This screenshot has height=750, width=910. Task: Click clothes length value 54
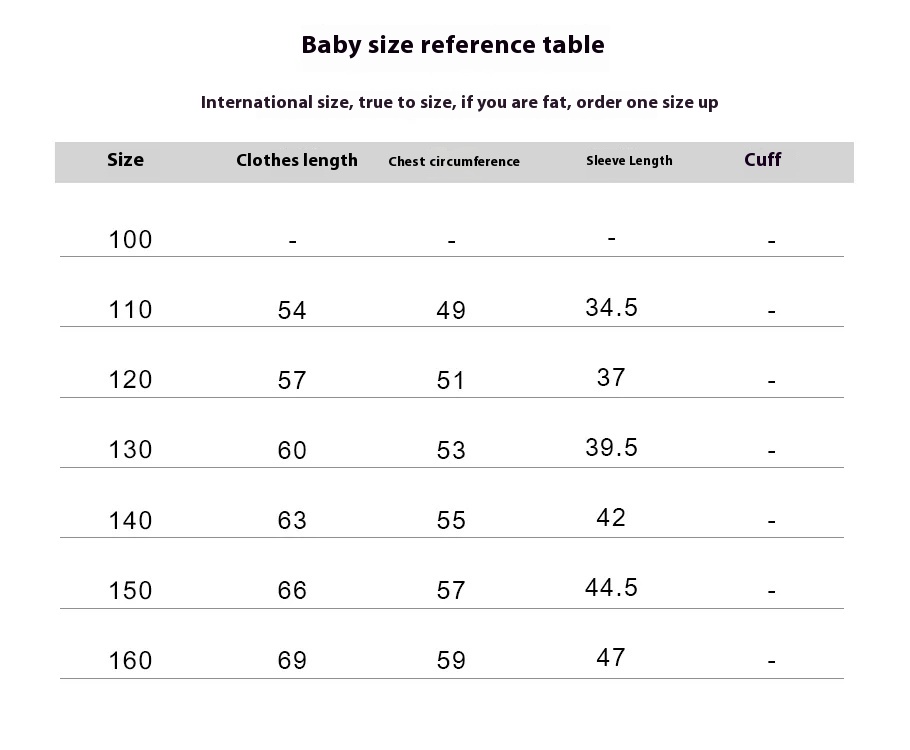coord(292,310)
